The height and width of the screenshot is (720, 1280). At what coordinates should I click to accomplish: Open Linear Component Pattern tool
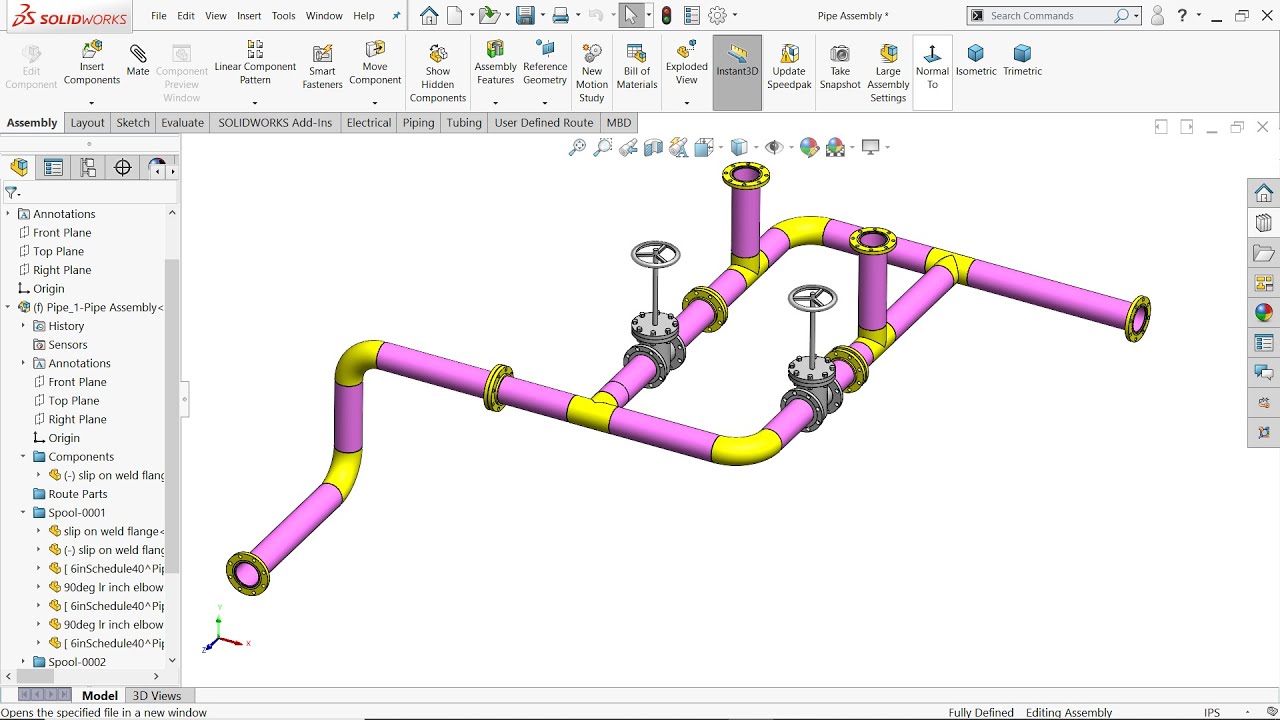[255, 63]
